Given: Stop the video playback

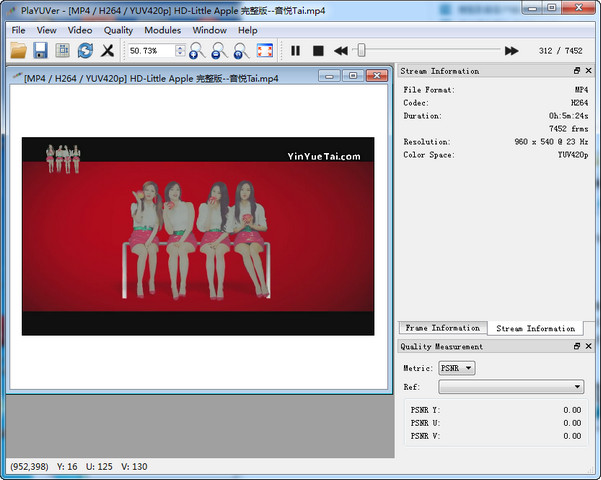Looking at the screenshot, I should click(318, 50).
